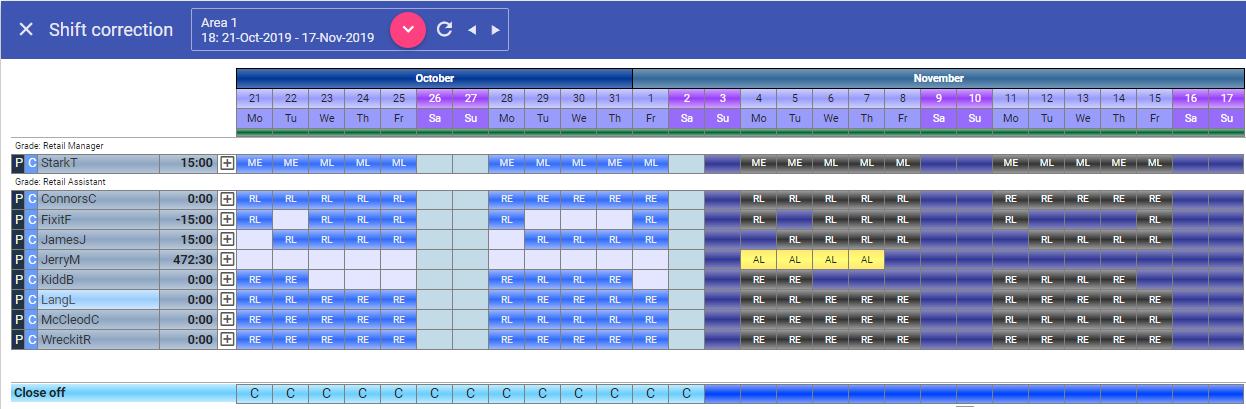Toggle close off C cell for November 2
Image resolution: width=1246 pixels, height=409 pixels.
click(686, 393)
